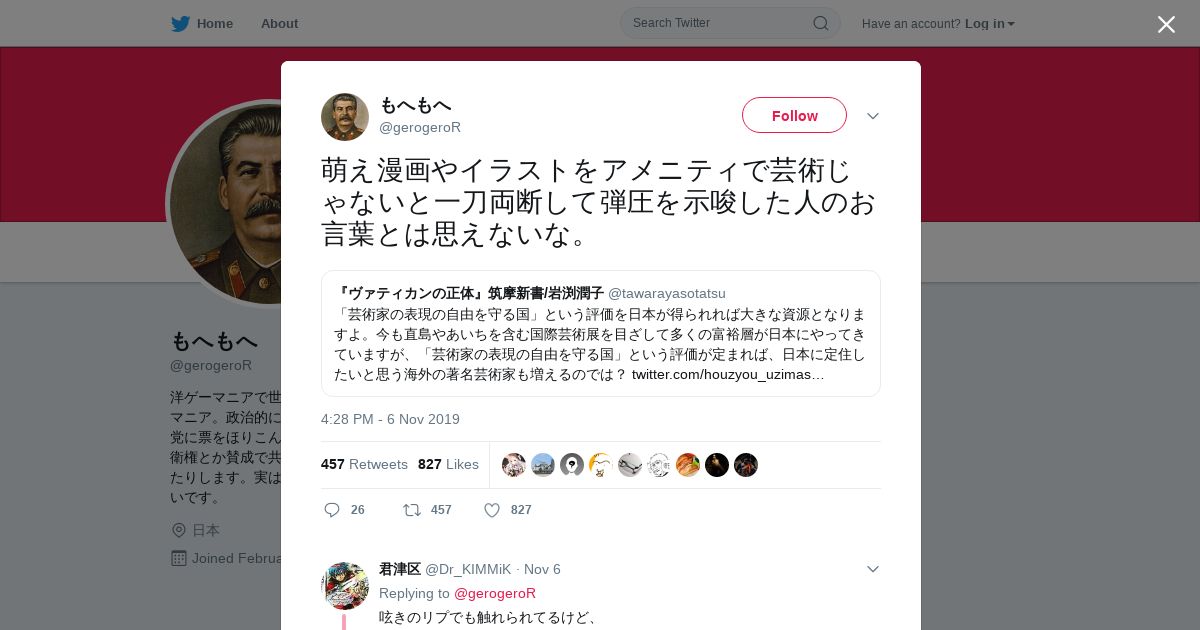
Task: Click the retweet arrows icon
Action: click(412, 510)
